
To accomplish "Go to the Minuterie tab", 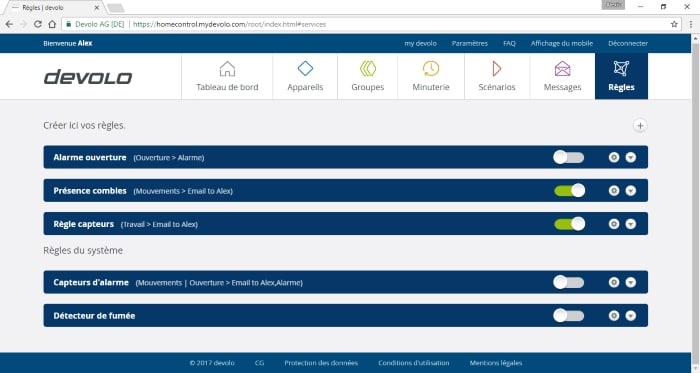I will click(431, 76).
